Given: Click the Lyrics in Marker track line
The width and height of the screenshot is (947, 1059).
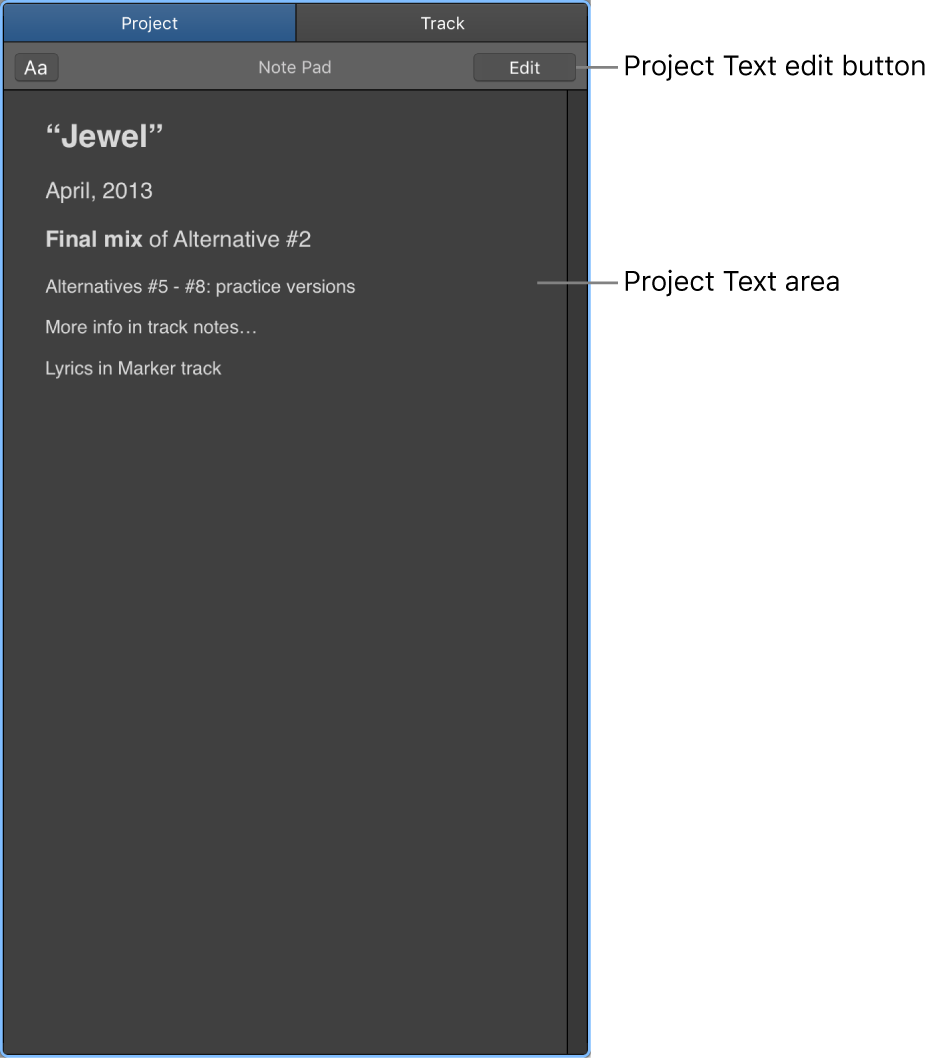Looking at the screenshot, I should [x=133, y=368].
